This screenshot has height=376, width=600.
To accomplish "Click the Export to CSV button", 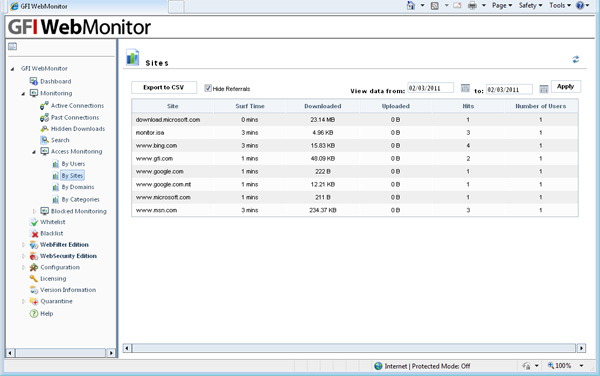I will pos(164,87).
